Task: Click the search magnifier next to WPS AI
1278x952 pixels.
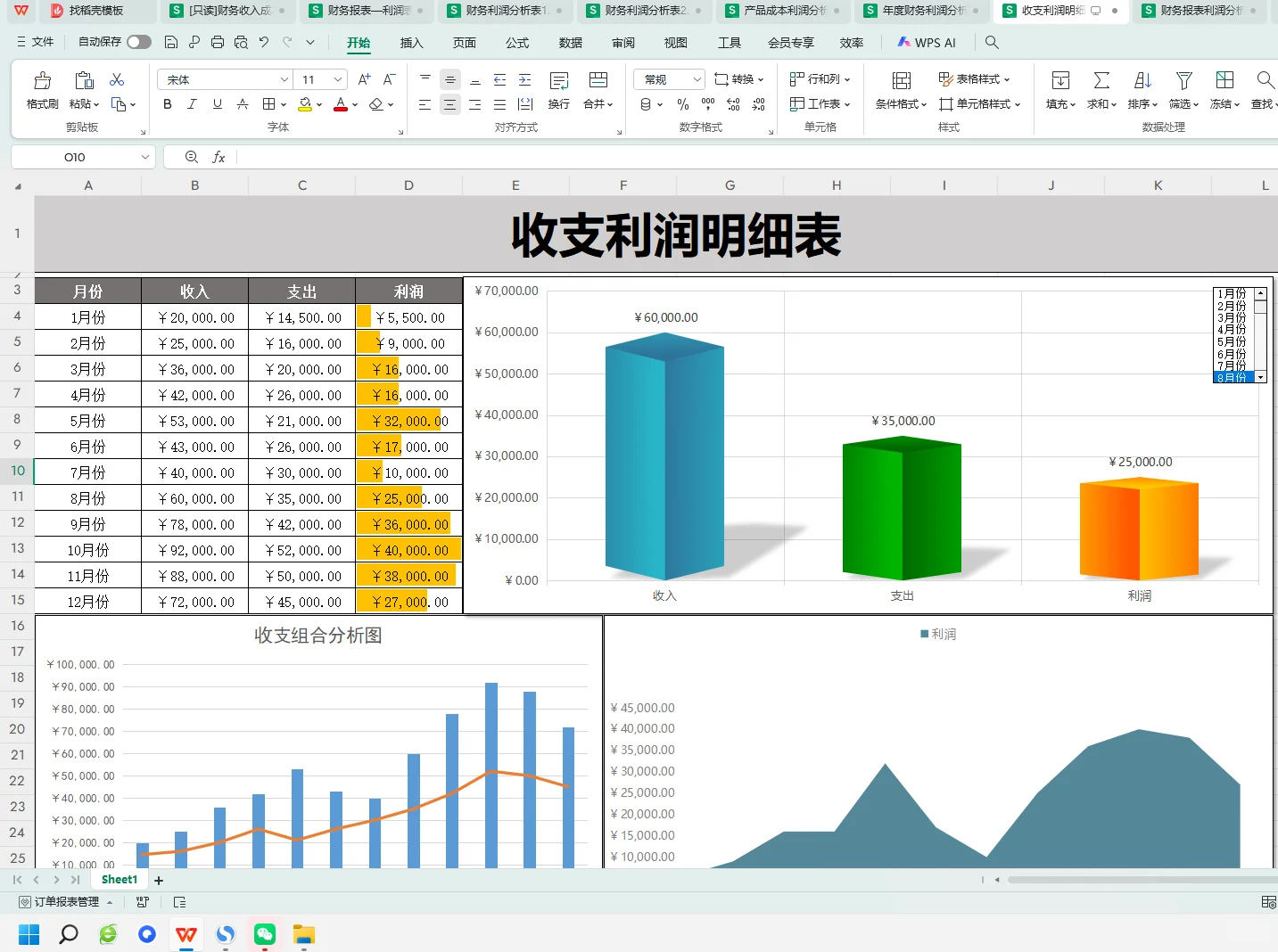Action: [992, 42]
